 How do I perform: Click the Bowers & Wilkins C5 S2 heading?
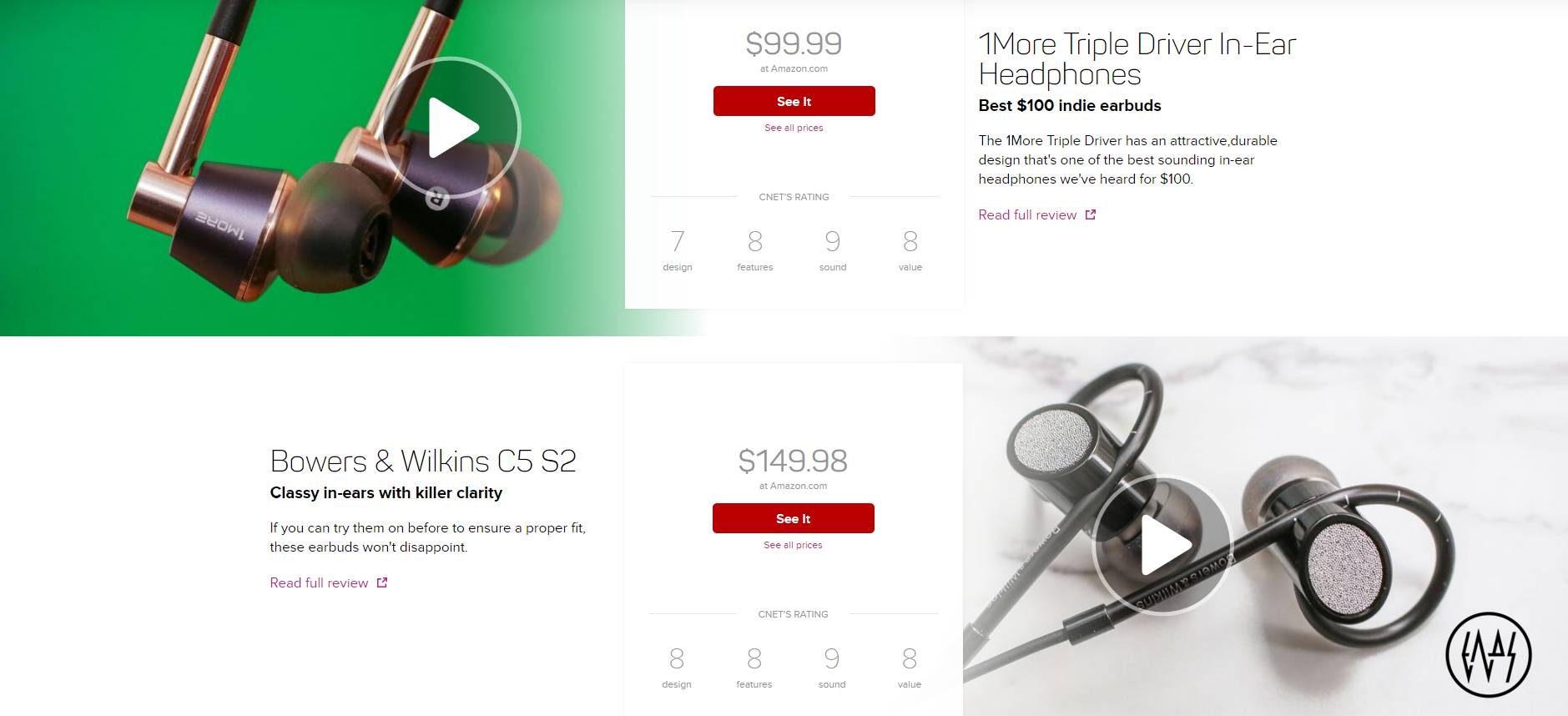[423, 461]
